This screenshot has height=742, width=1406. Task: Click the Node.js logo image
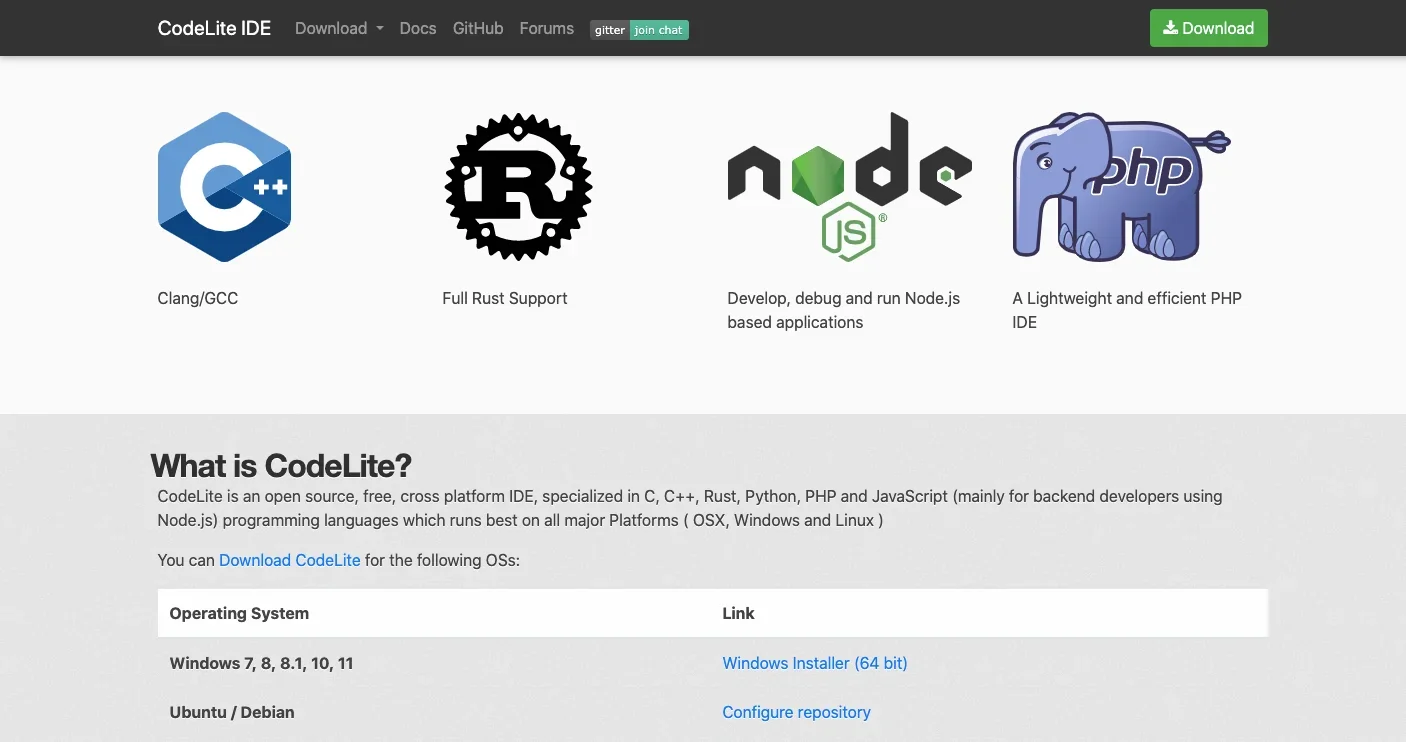849,187
